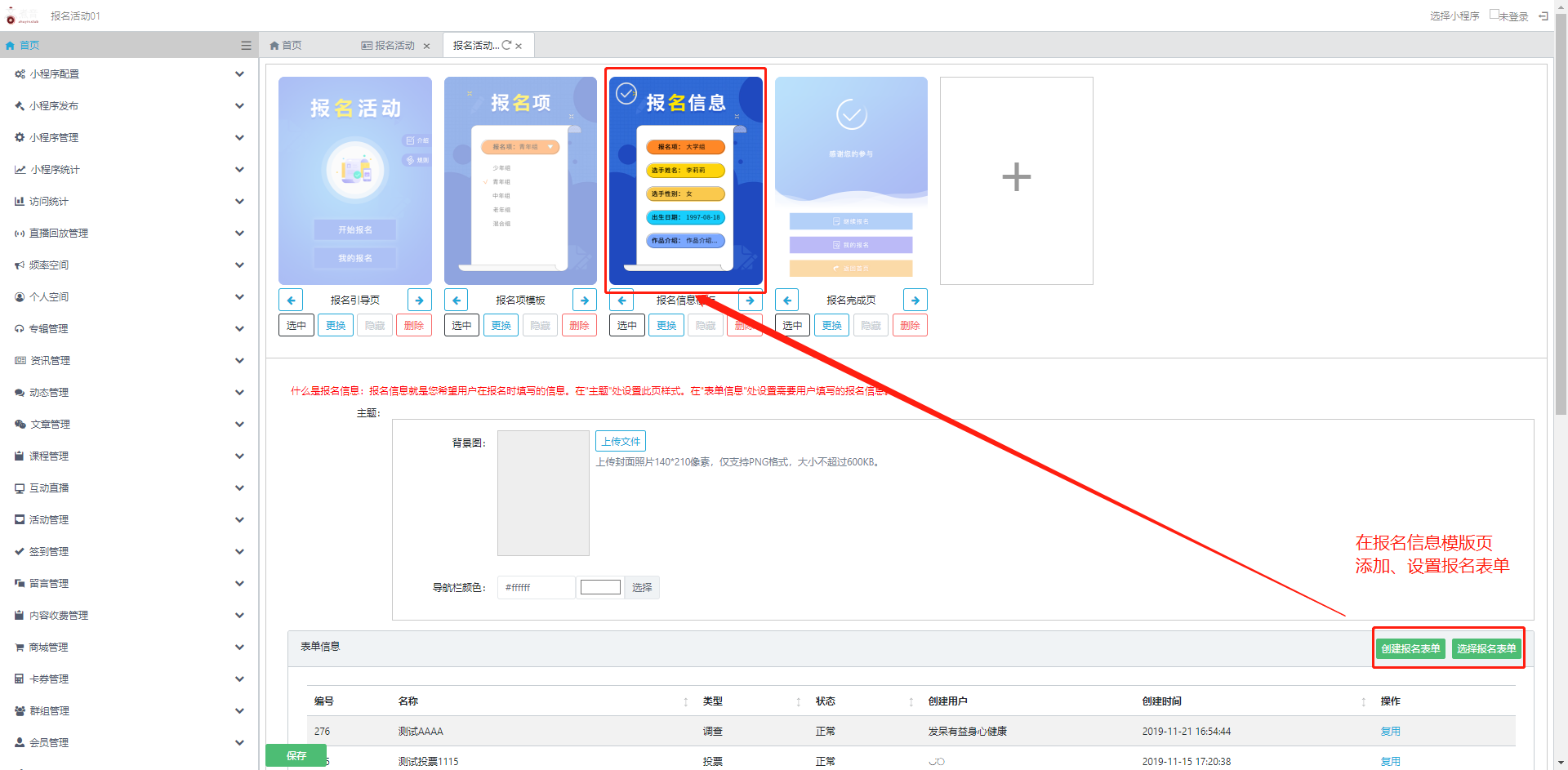Click the hamburger menu icon in sidebar header
The width and height of the screenshot is (1568, 770).
[x=246, y=46]
